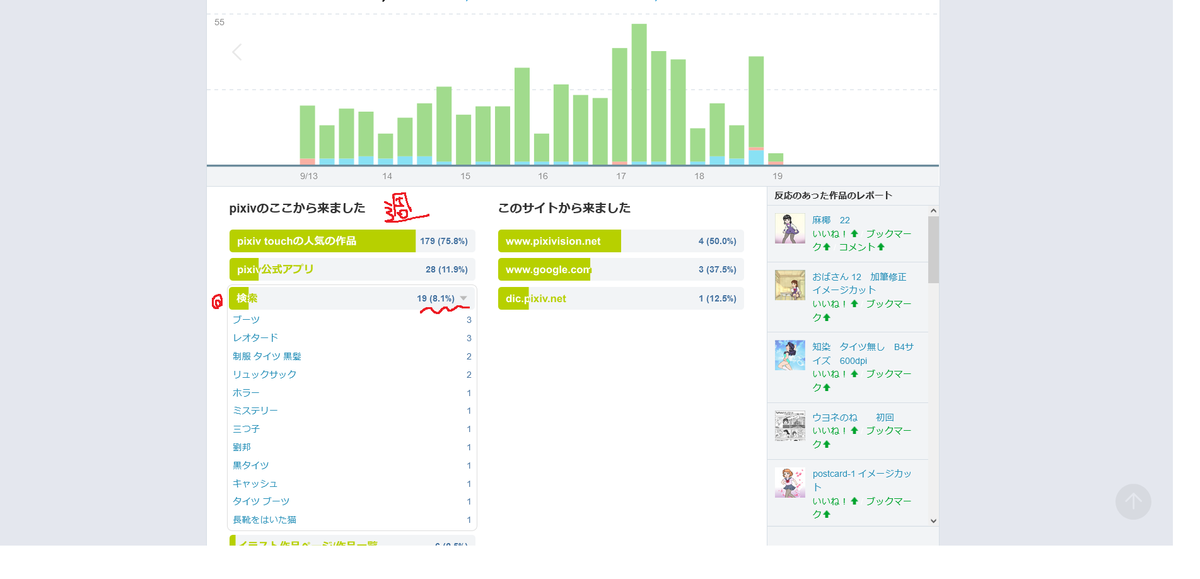Open search keyword タイツ ブーツ
1200x579 pixels.
coord(261,501)
